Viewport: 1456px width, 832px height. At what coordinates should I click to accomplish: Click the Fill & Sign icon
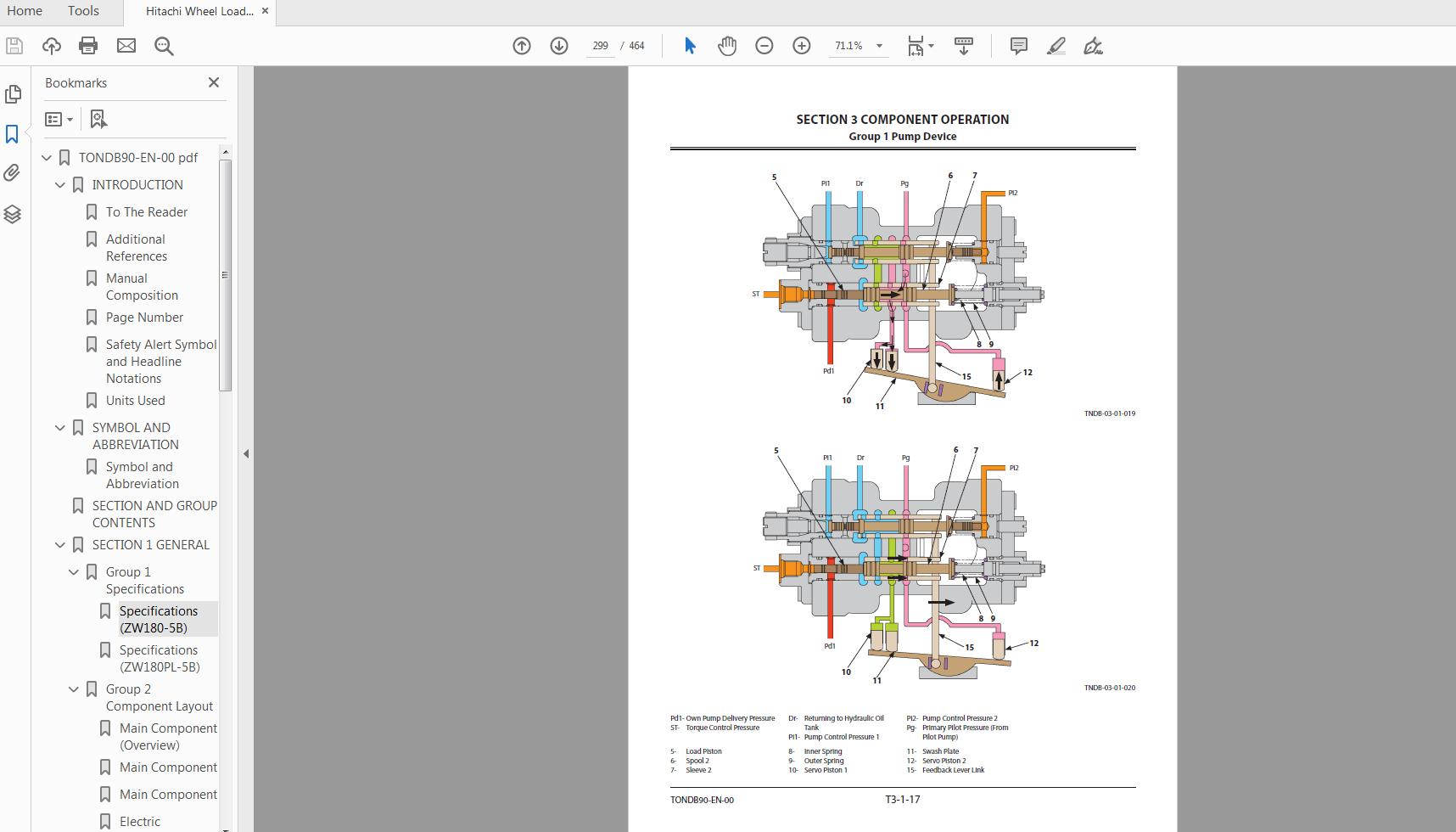point(1093,46)
